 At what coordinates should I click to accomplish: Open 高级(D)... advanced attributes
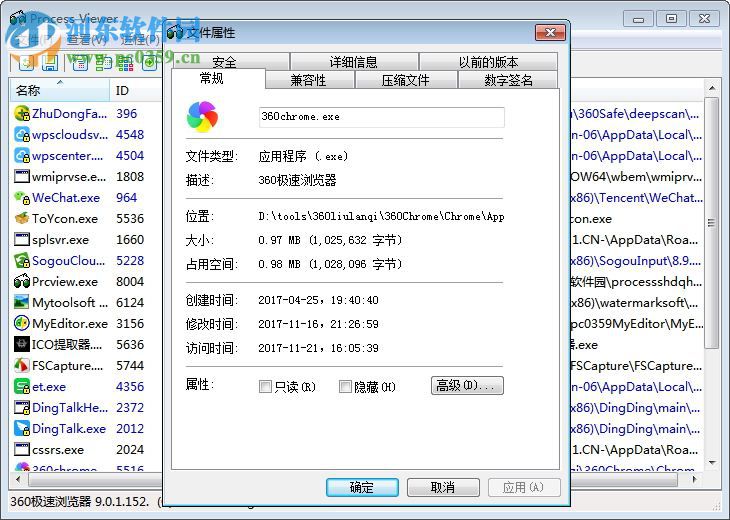467,385
